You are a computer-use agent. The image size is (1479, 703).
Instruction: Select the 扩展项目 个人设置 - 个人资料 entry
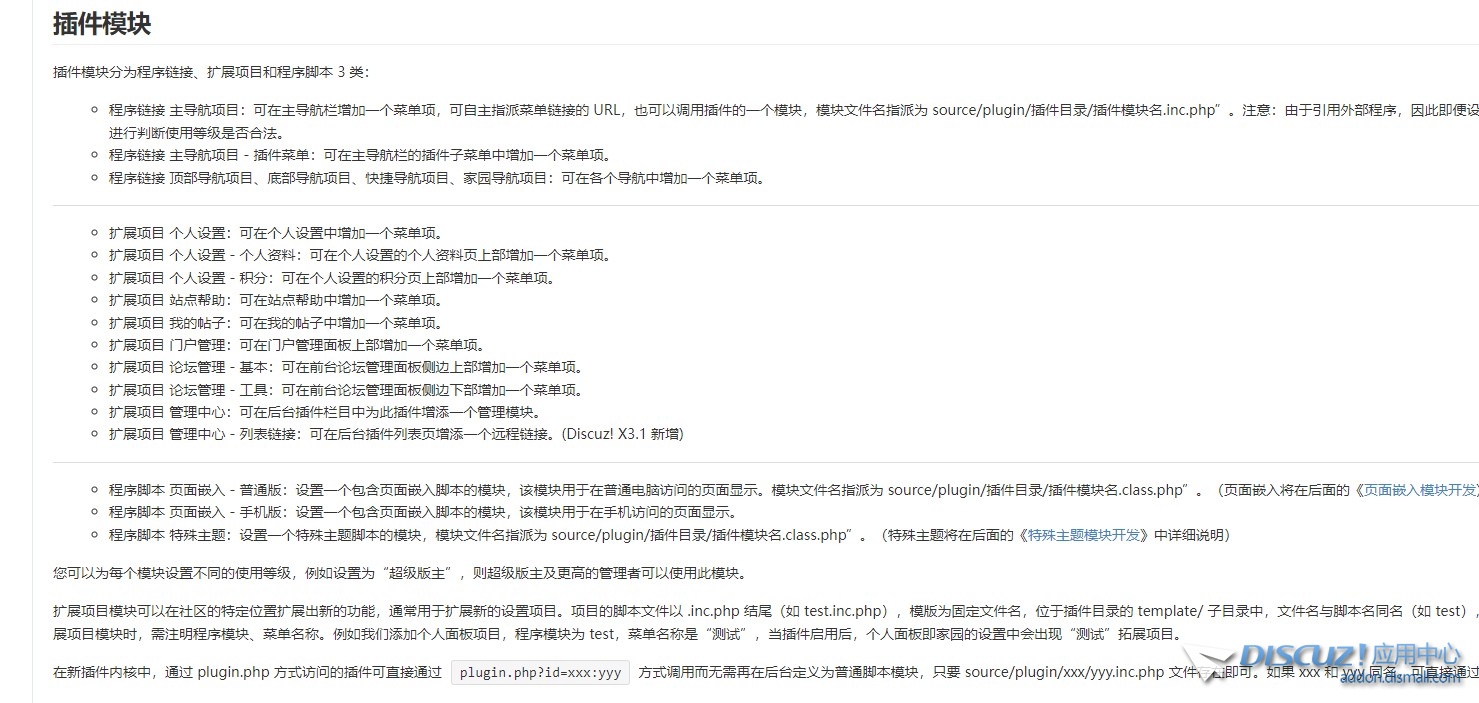coord(360,255)
